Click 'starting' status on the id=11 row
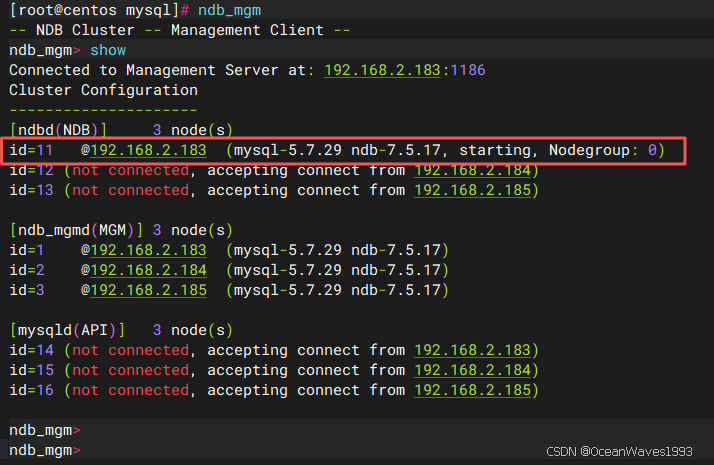This screenshot has height=465, width=714. coord(495,150)
